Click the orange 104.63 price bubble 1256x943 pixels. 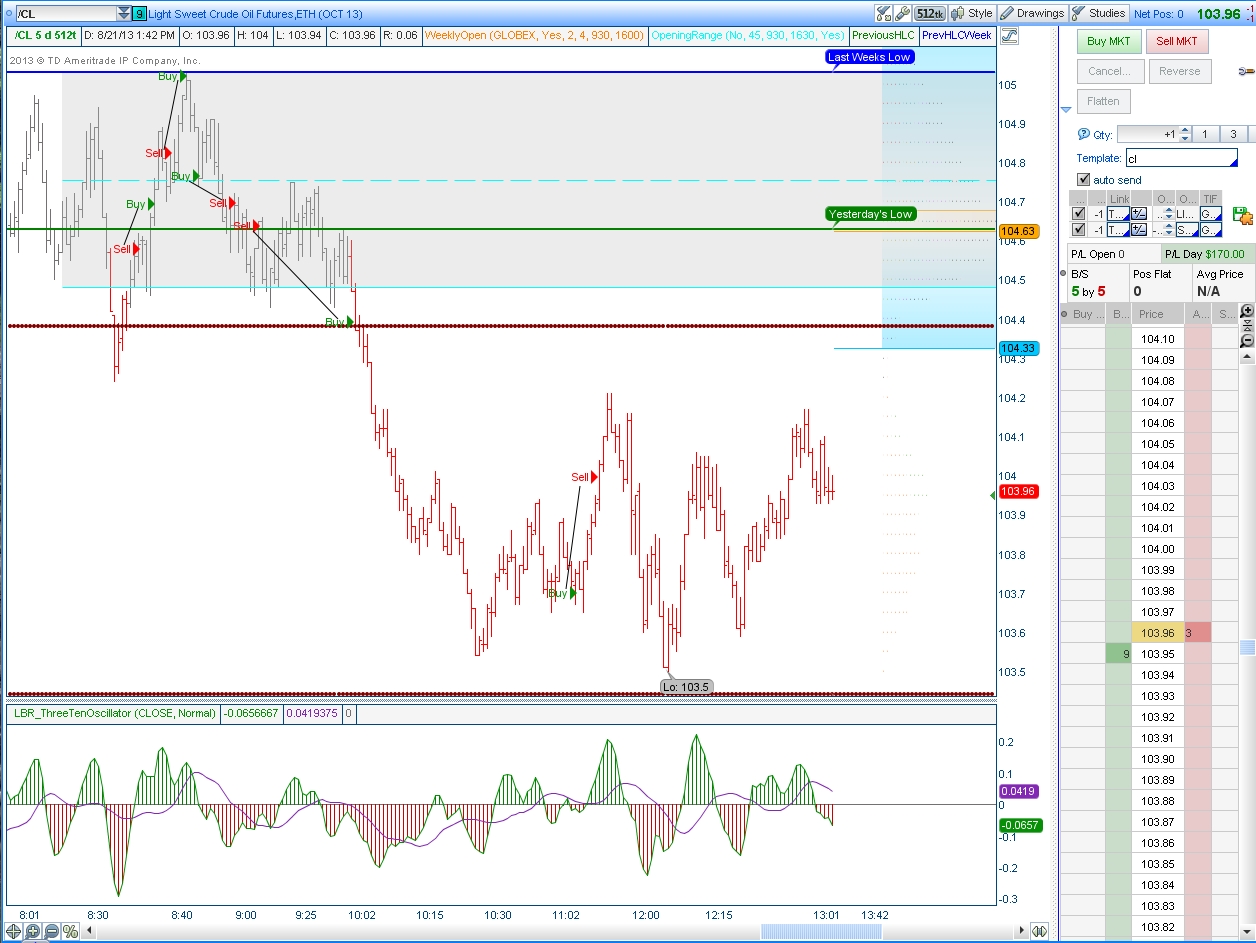1019,231
